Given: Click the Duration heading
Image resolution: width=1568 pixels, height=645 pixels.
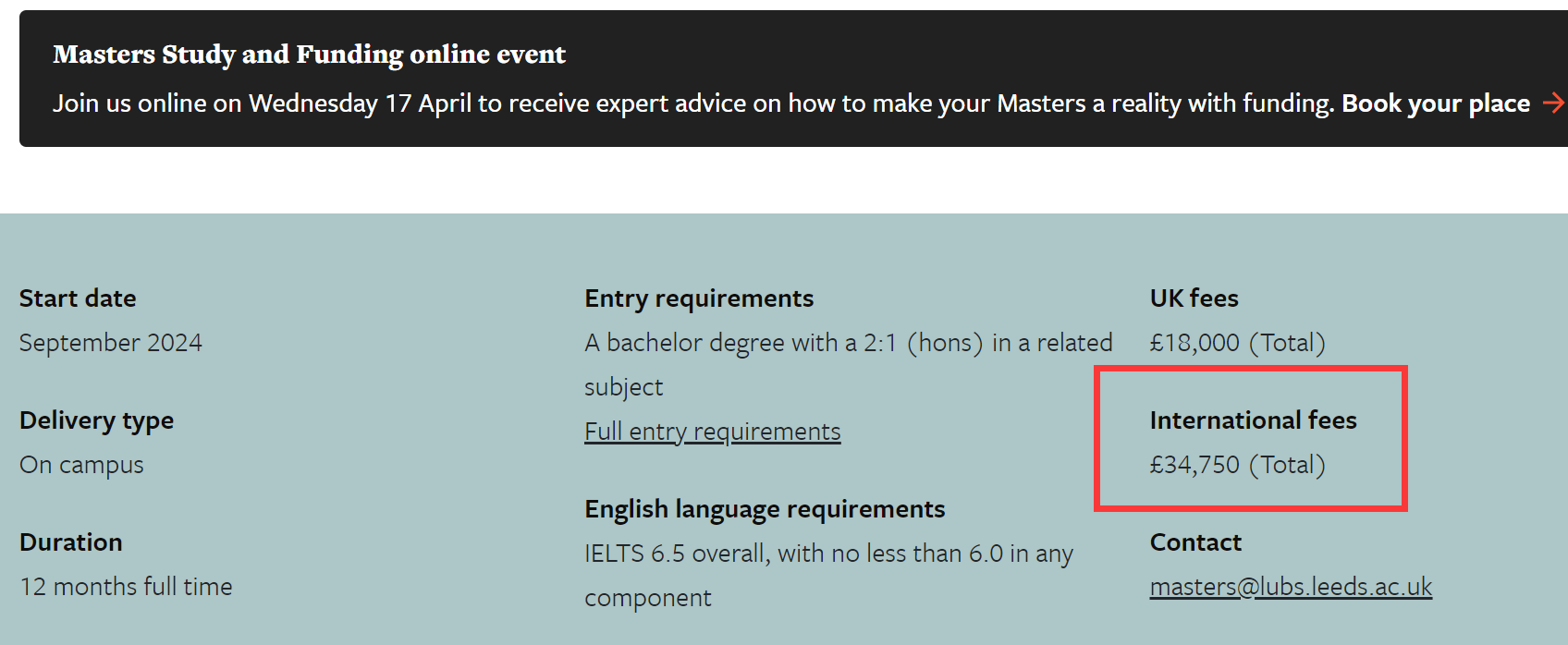Looking at the screenshot, I should pyautogui.click(x=71, y=542).
